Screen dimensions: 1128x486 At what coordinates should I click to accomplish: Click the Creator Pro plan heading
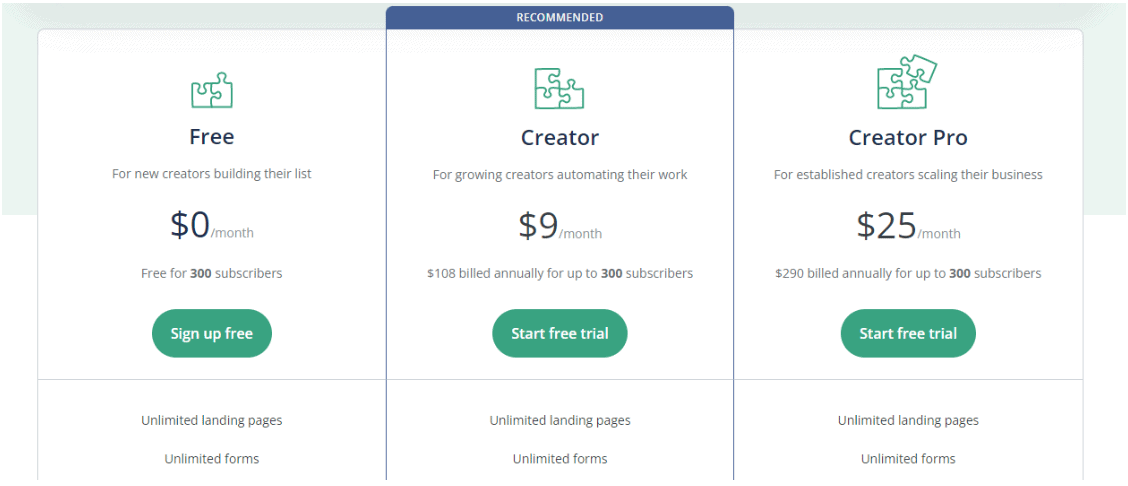coord(908,137)
